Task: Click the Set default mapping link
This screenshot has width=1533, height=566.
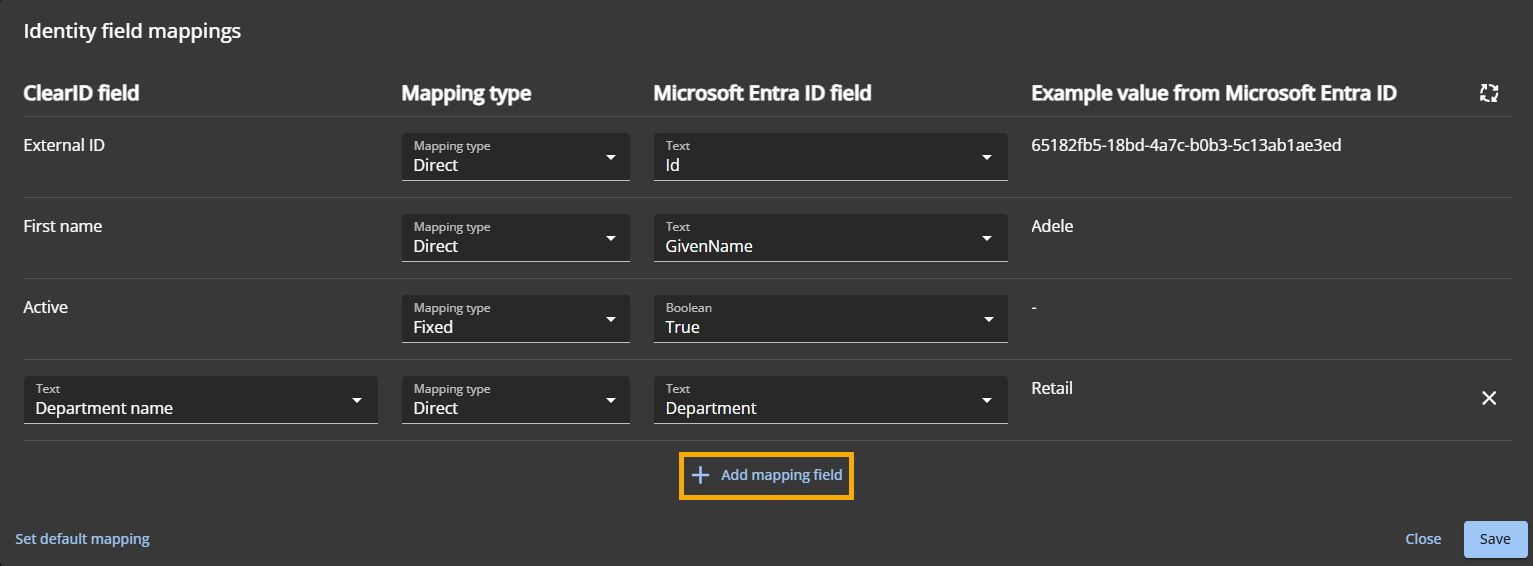Action: 82,539
